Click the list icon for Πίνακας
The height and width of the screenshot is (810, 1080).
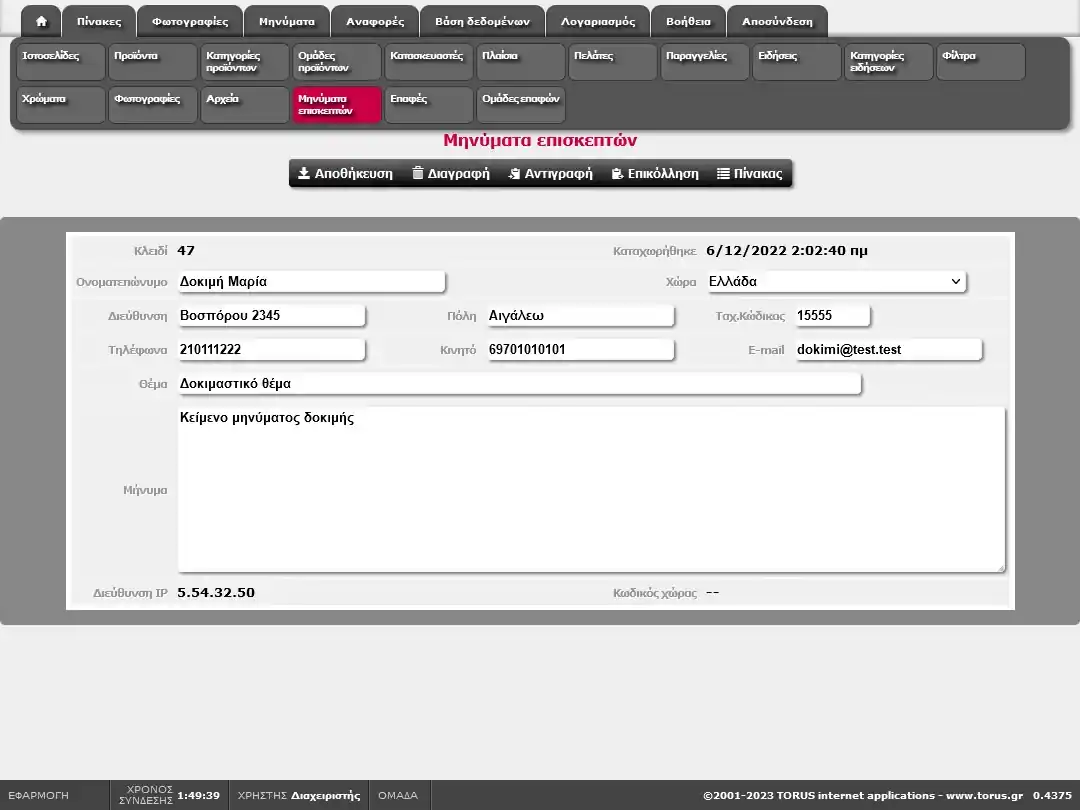(723, 173)
